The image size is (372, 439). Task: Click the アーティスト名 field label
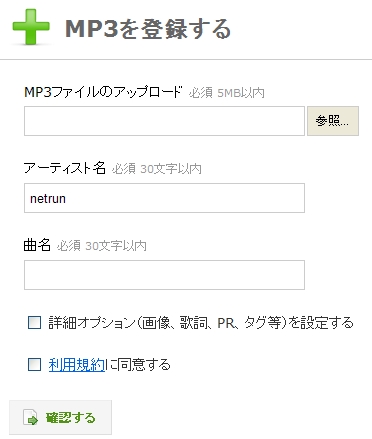pos(65,168)
